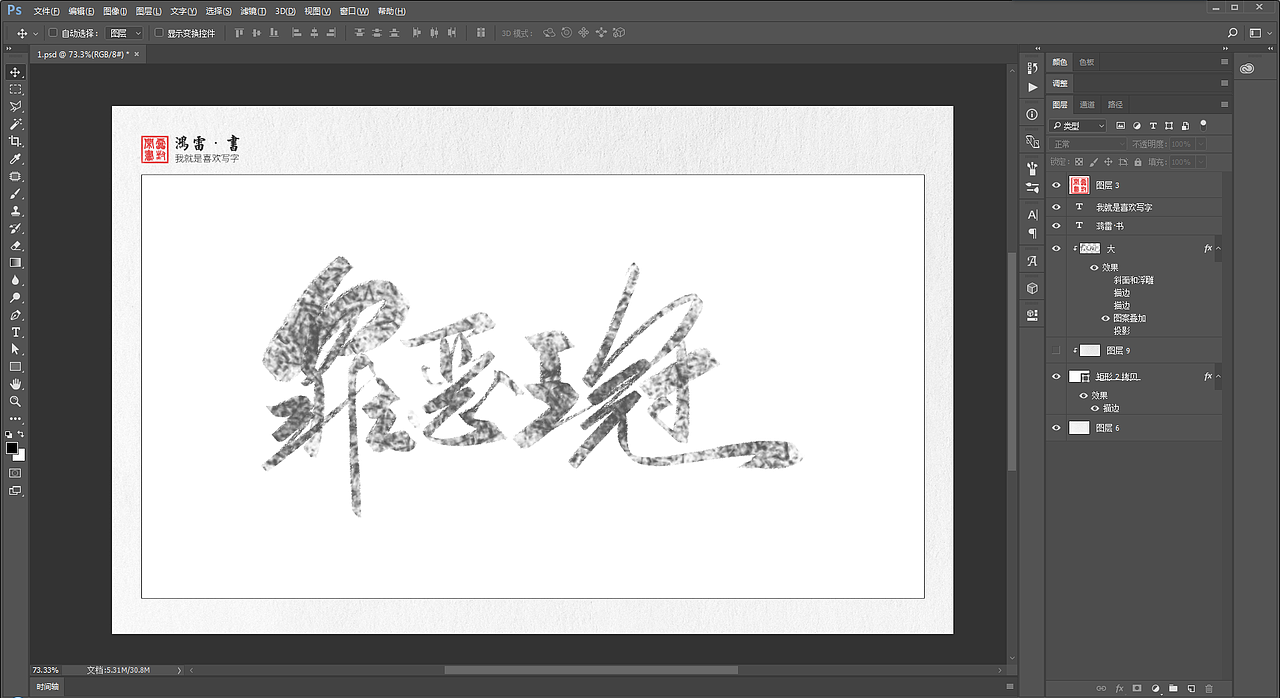Switch to the 色板 tab
1280x698 pixels.
point(1087,62)
